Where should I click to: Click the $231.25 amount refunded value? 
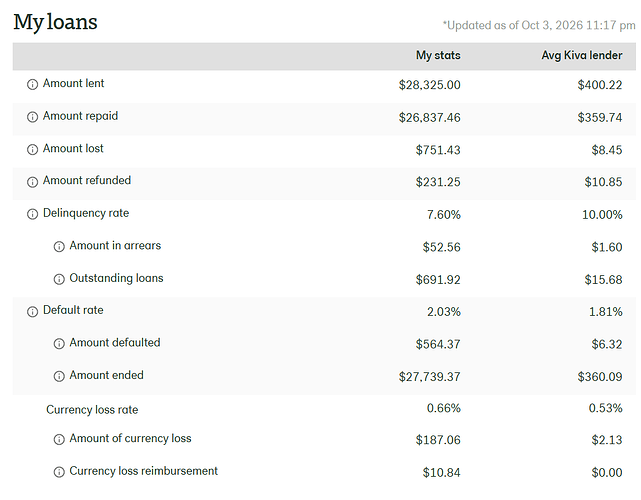438,182
